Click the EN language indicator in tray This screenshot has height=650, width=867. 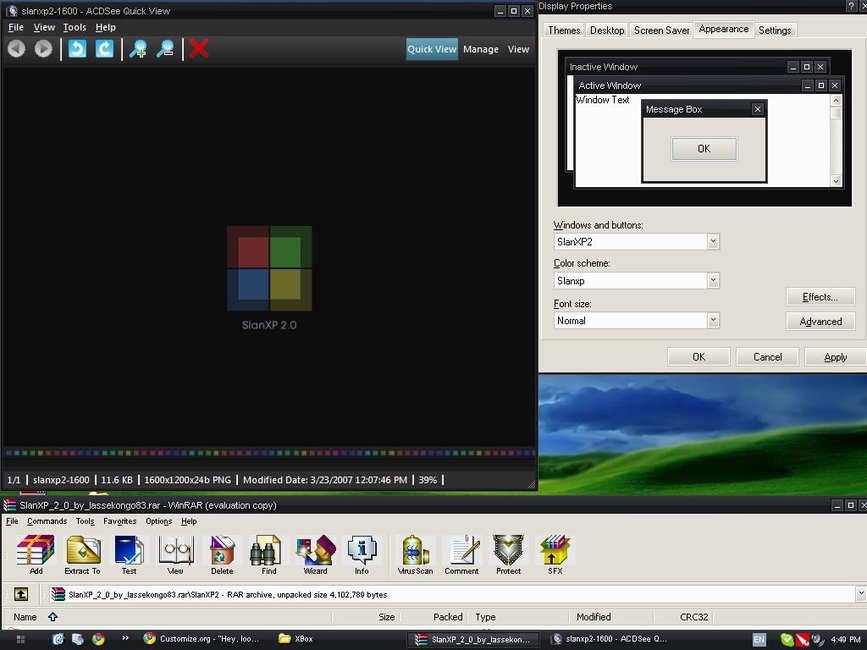coord(759,639)
